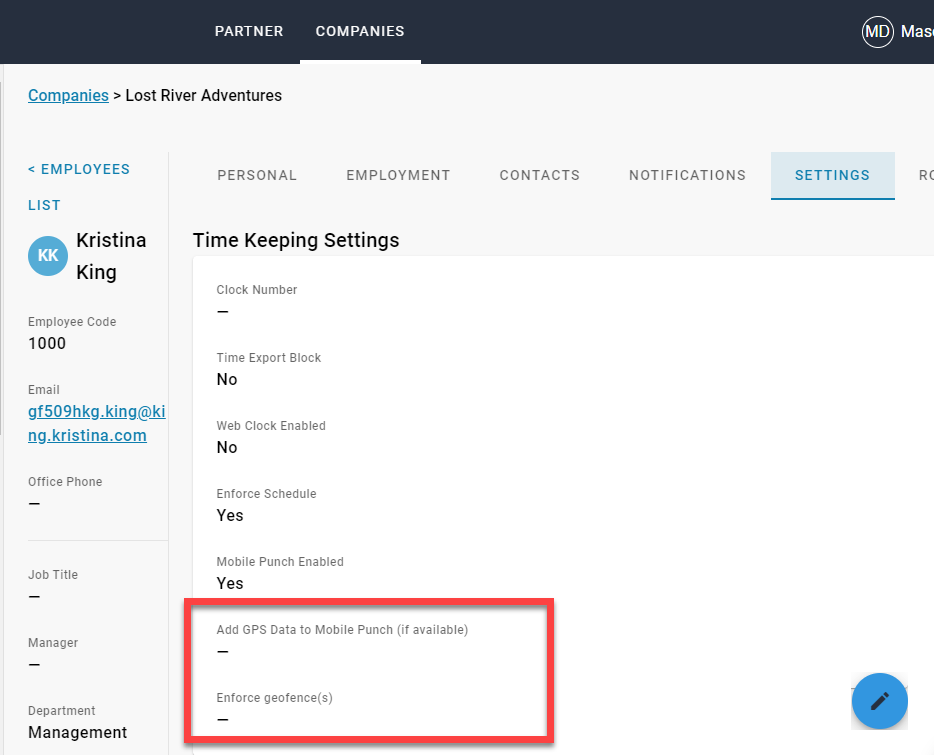Open the CONTACTS tab
The width and height of the screenshot is (934, 755).
click(x=539, y=175)
